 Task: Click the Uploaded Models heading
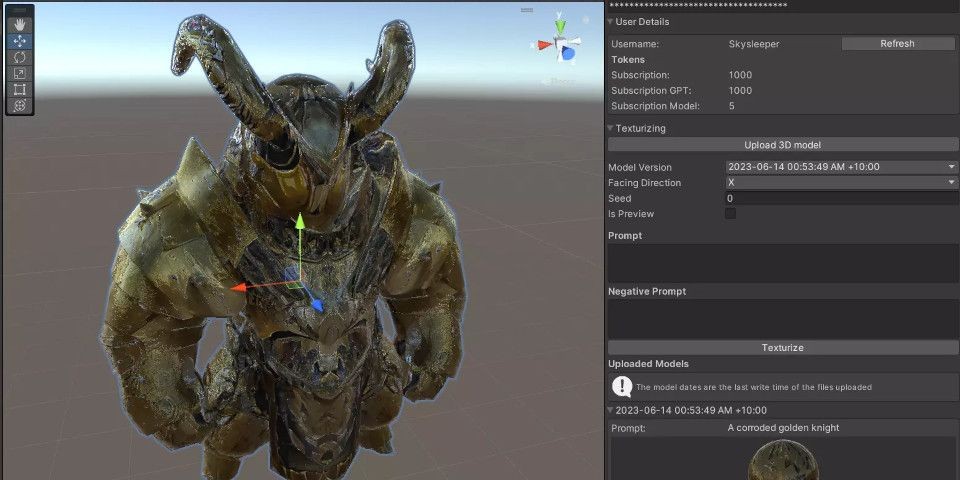[648, 364]
